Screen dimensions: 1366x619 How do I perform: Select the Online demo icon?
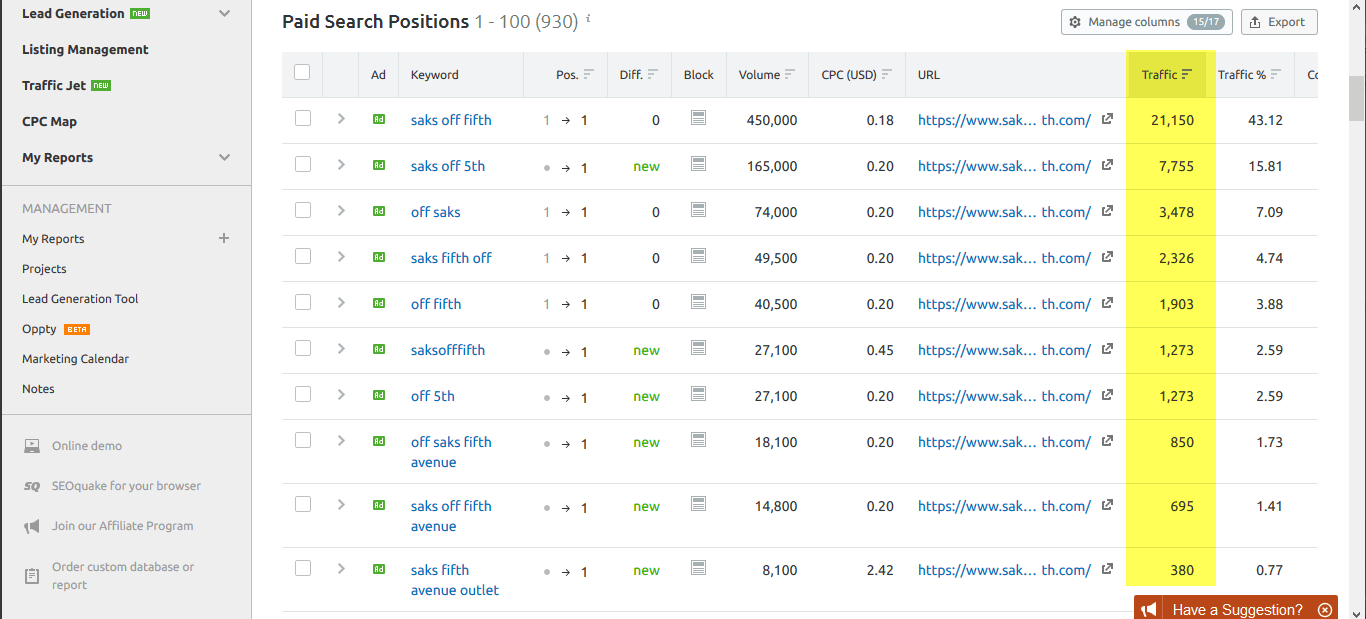31,445
